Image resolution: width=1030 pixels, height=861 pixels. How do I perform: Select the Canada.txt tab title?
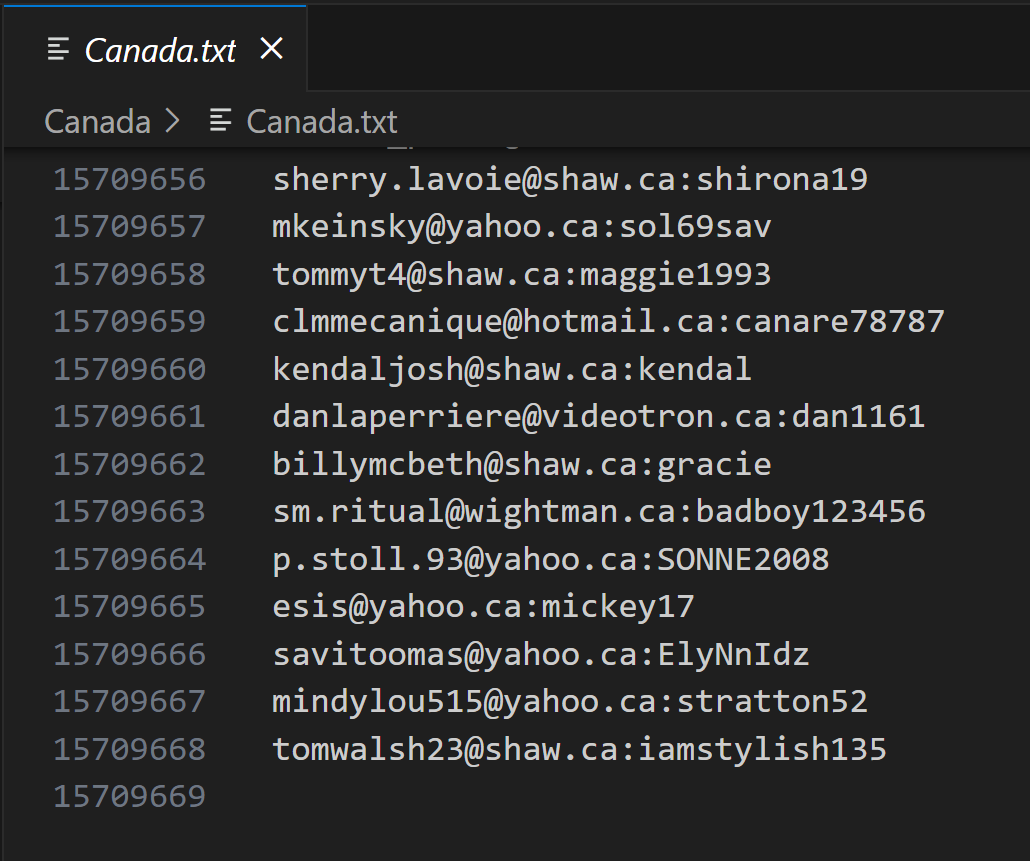[x=160, y=50]
